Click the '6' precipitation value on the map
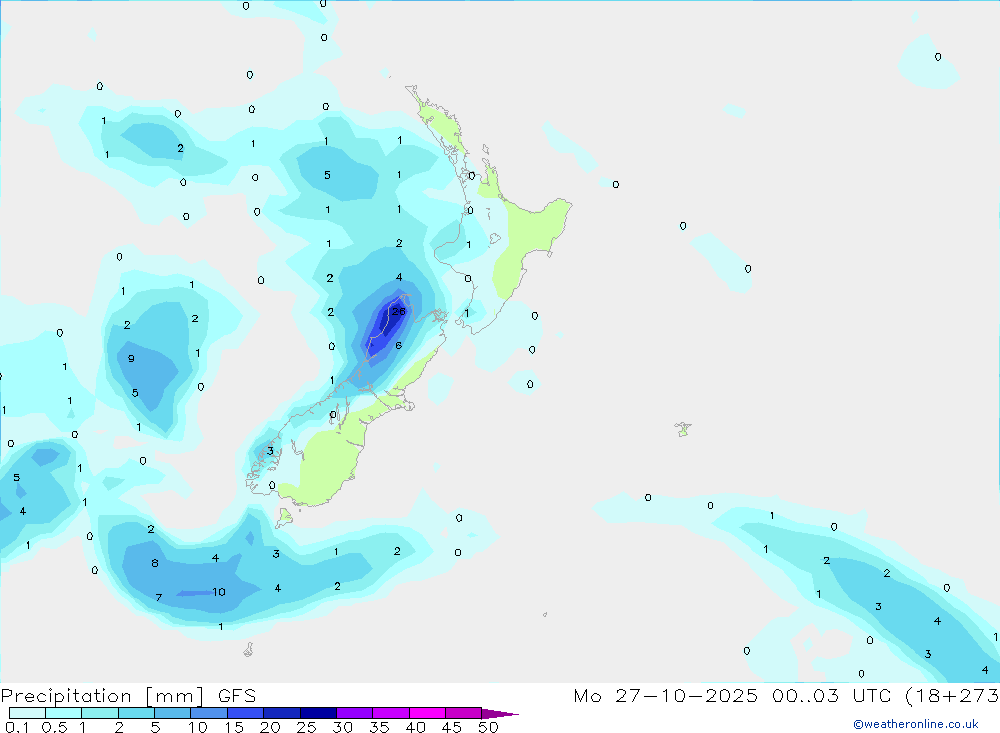This screenshot has height=733, width=1000. point(399,346)
